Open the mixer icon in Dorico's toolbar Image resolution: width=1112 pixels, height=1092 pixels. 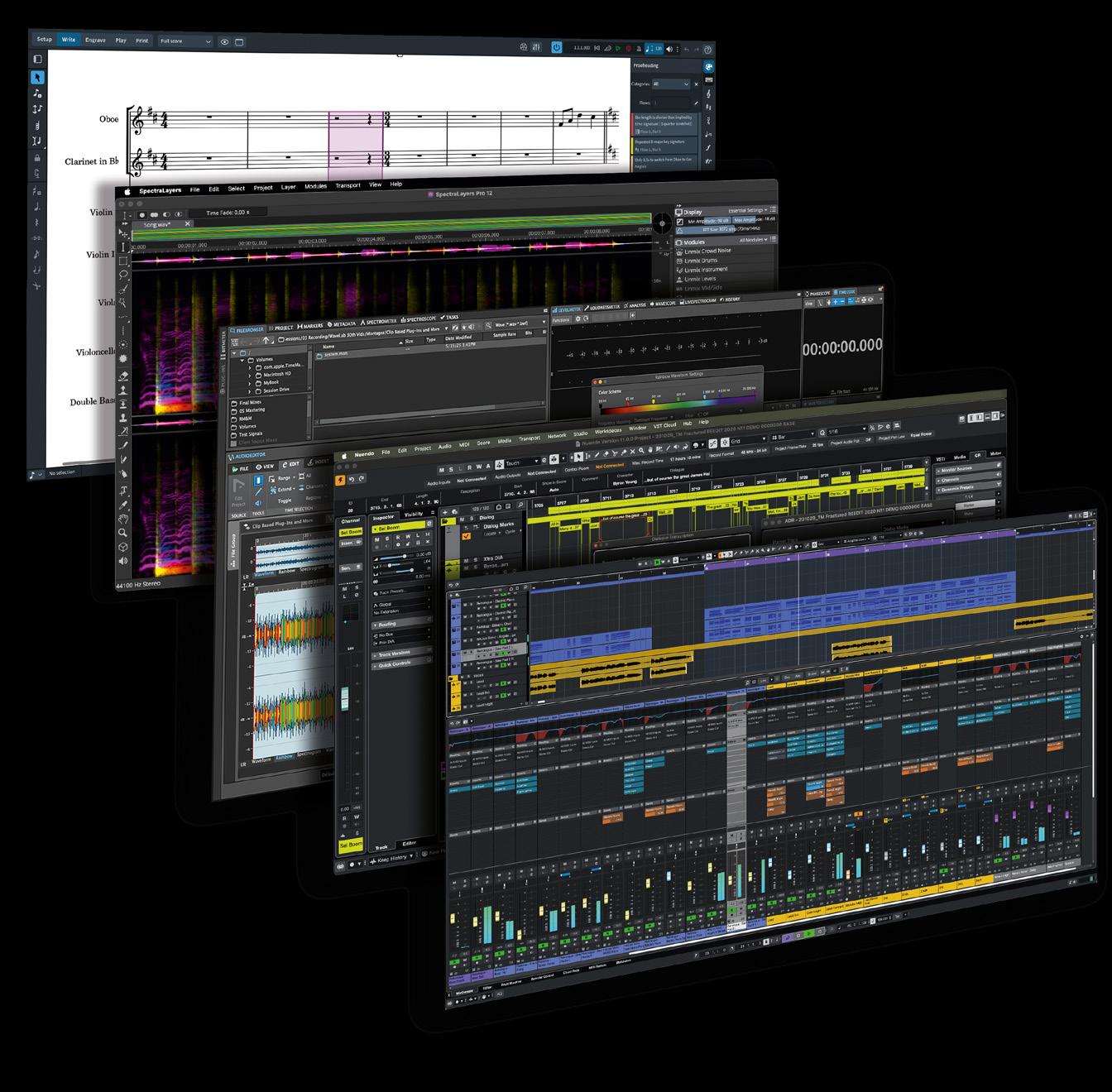536,47
